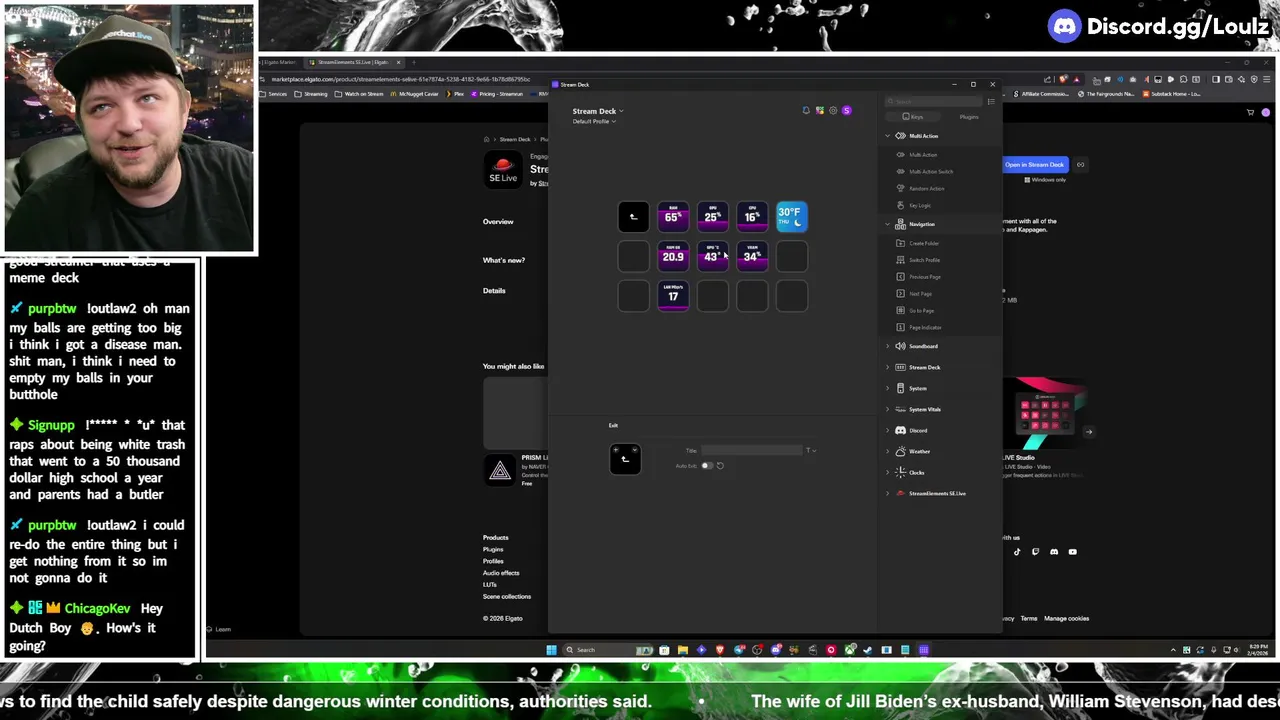The width and height of the screenshot is (1280, 720).
Task: Open the Details section on marketplace page
Action: pos(494,291)
